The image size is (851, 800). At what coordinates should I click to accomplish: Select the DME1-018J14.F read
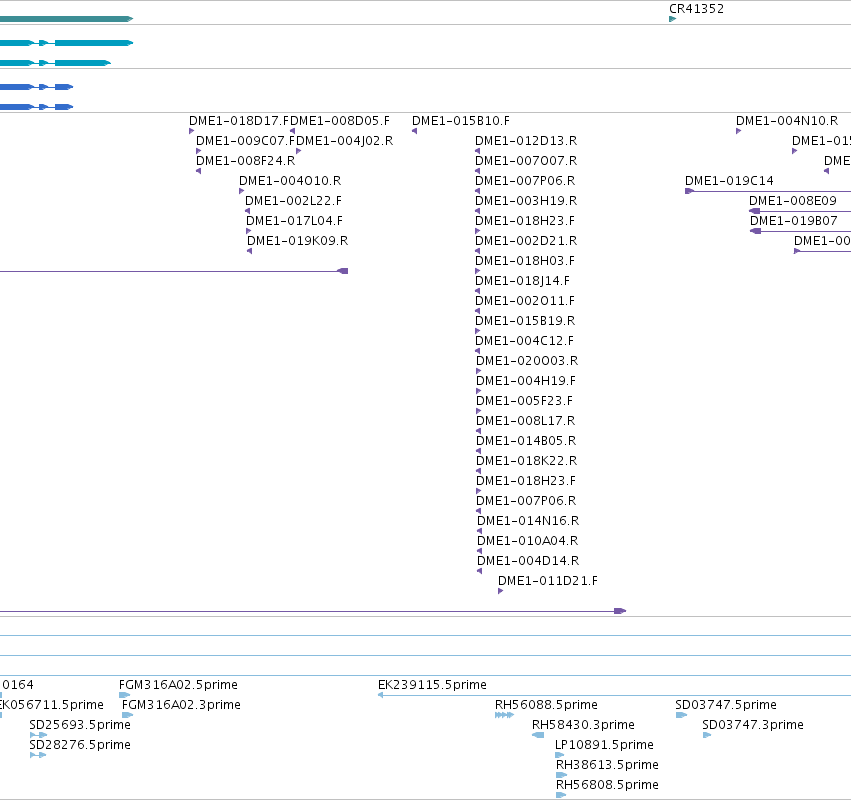[x=522, y=281]
